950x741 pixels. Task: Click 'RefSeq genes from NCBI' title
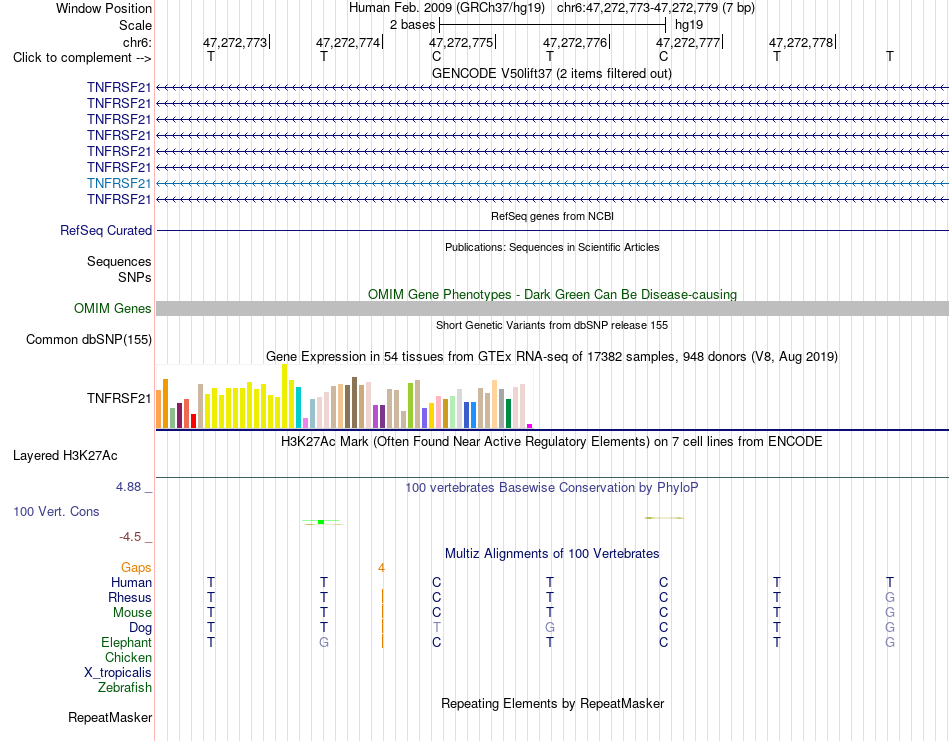coord(552,216)
